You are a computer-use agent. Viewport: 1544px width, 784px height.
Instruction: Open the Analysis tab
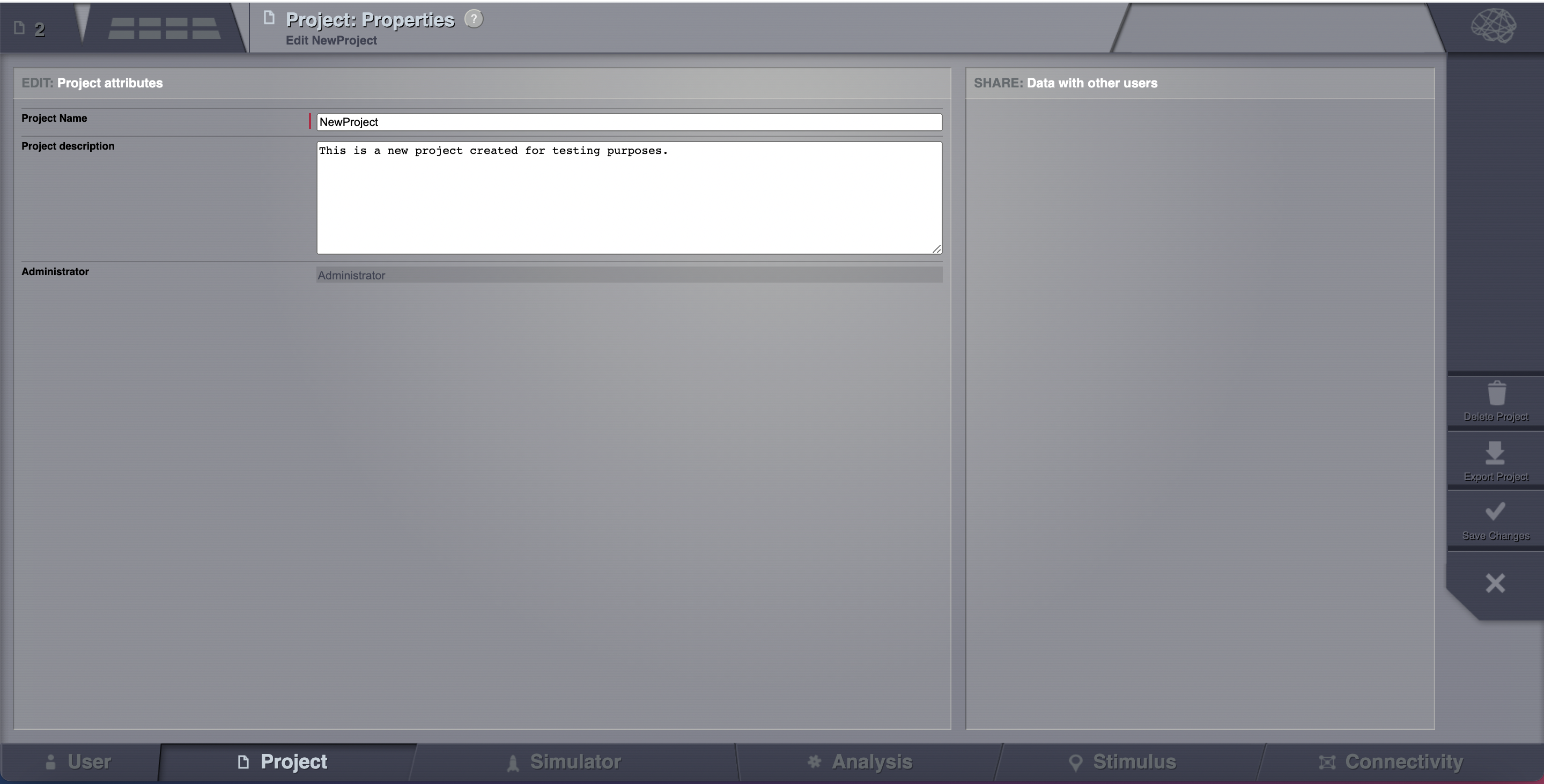[x=860, y=762]
